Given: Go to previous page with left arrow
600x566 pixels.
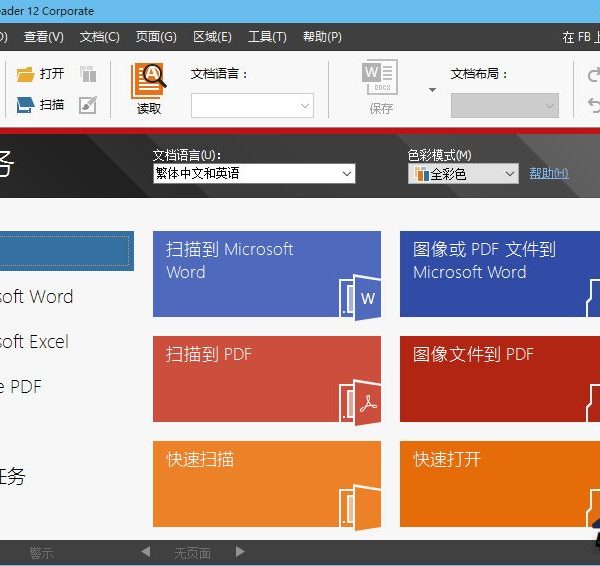Looking at the screenshot, I should click(x=146, y=552).
